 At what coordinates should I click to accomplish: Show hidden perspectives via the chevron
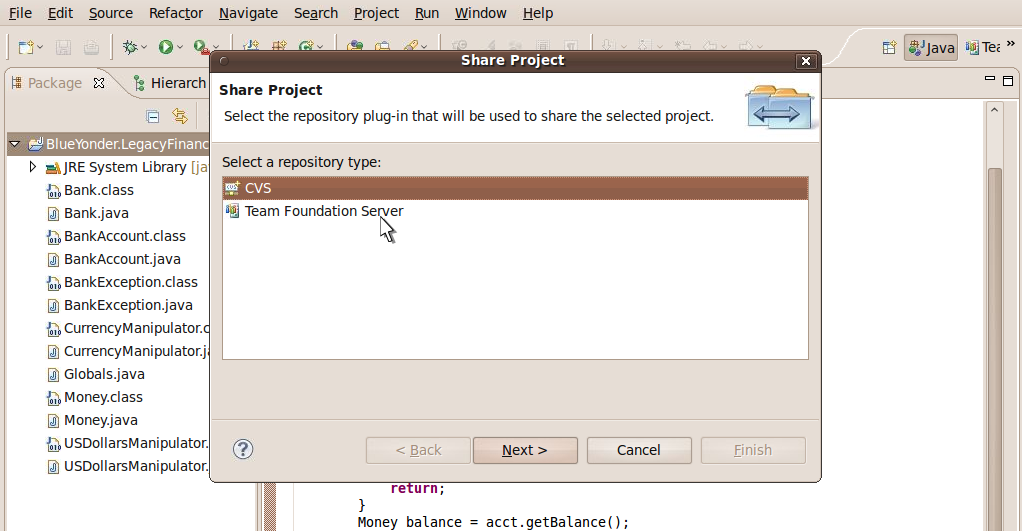1011,44
